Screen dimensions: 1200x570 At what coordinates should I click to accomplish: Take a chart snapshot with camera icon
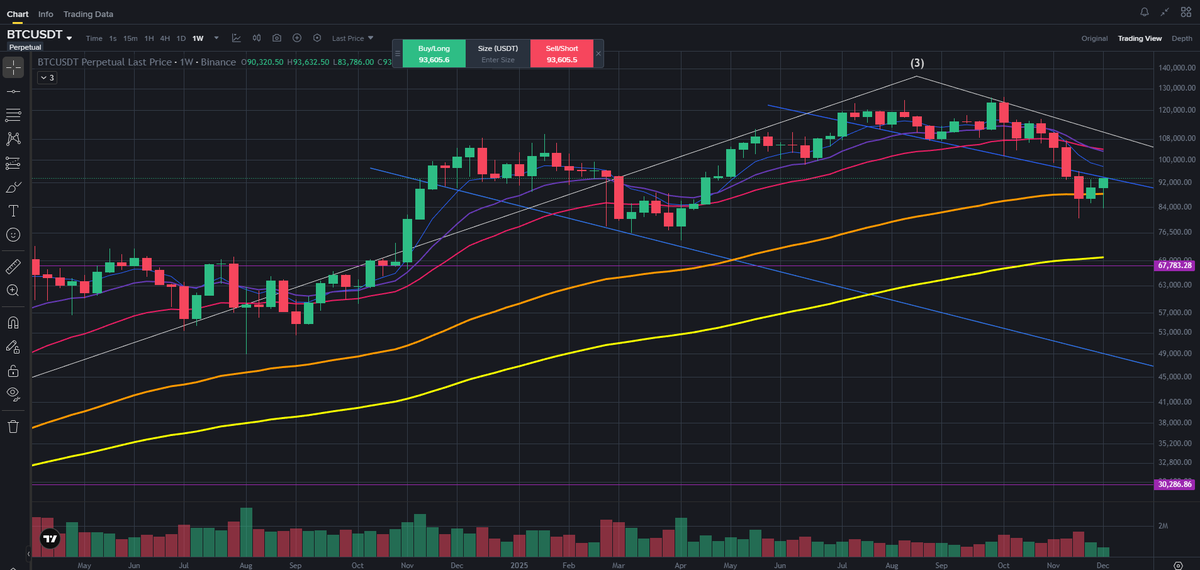[276, 38]
